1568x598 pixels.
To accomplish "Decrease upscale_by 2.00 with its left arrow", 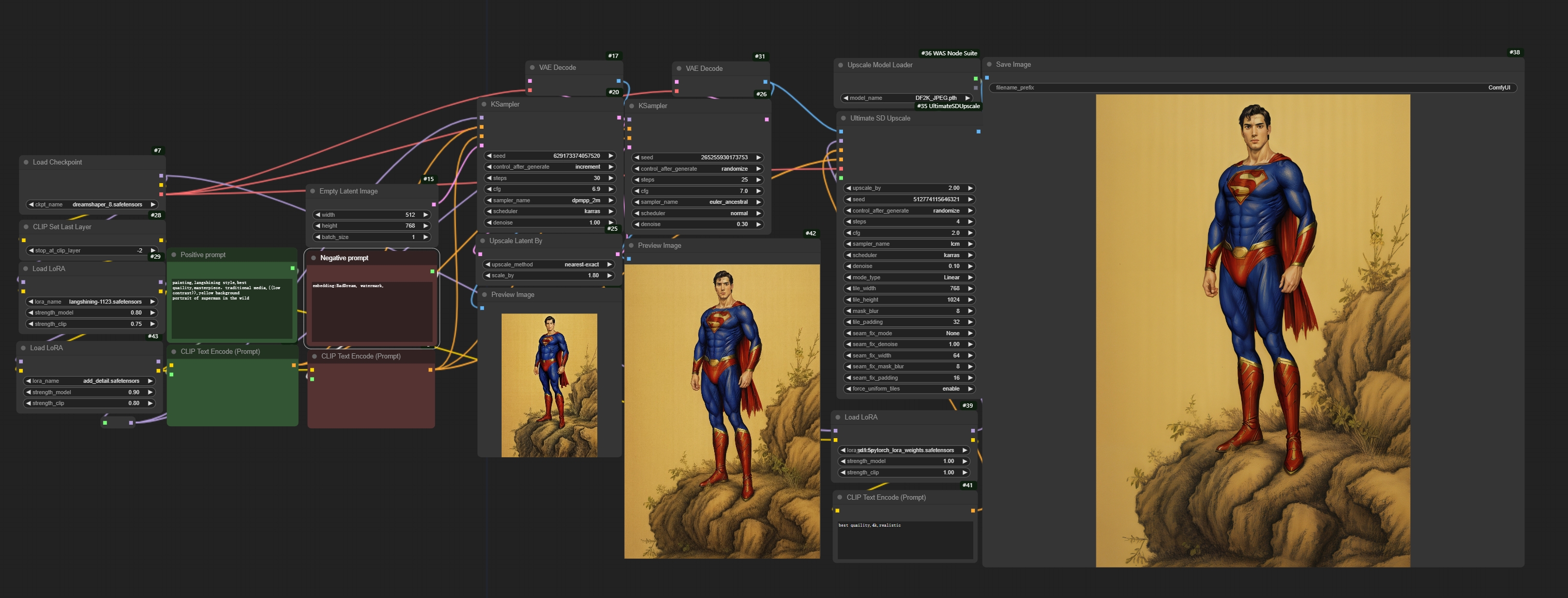I will (x=848, y=188).
